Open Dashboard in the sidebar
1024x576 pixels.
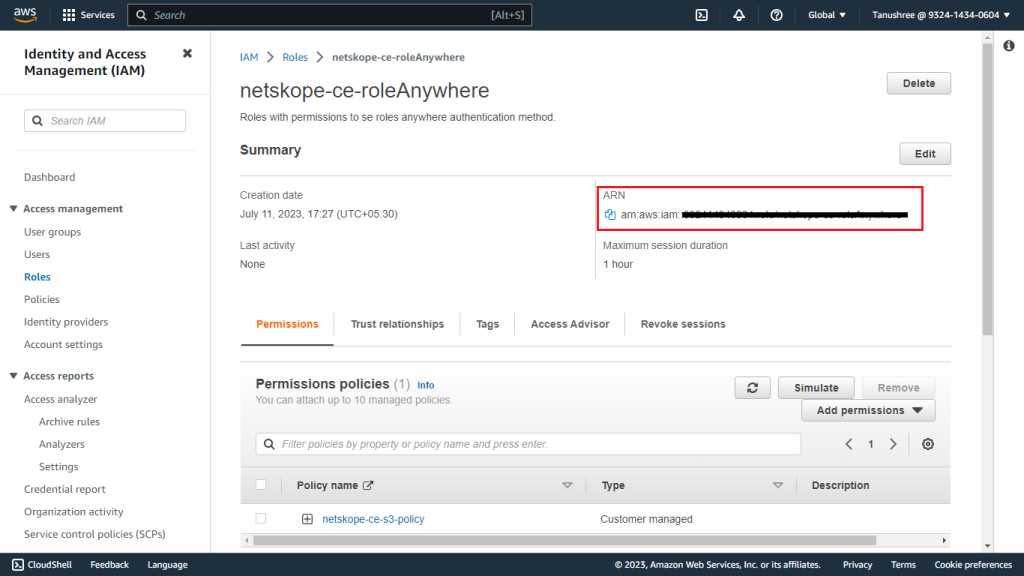50,177
